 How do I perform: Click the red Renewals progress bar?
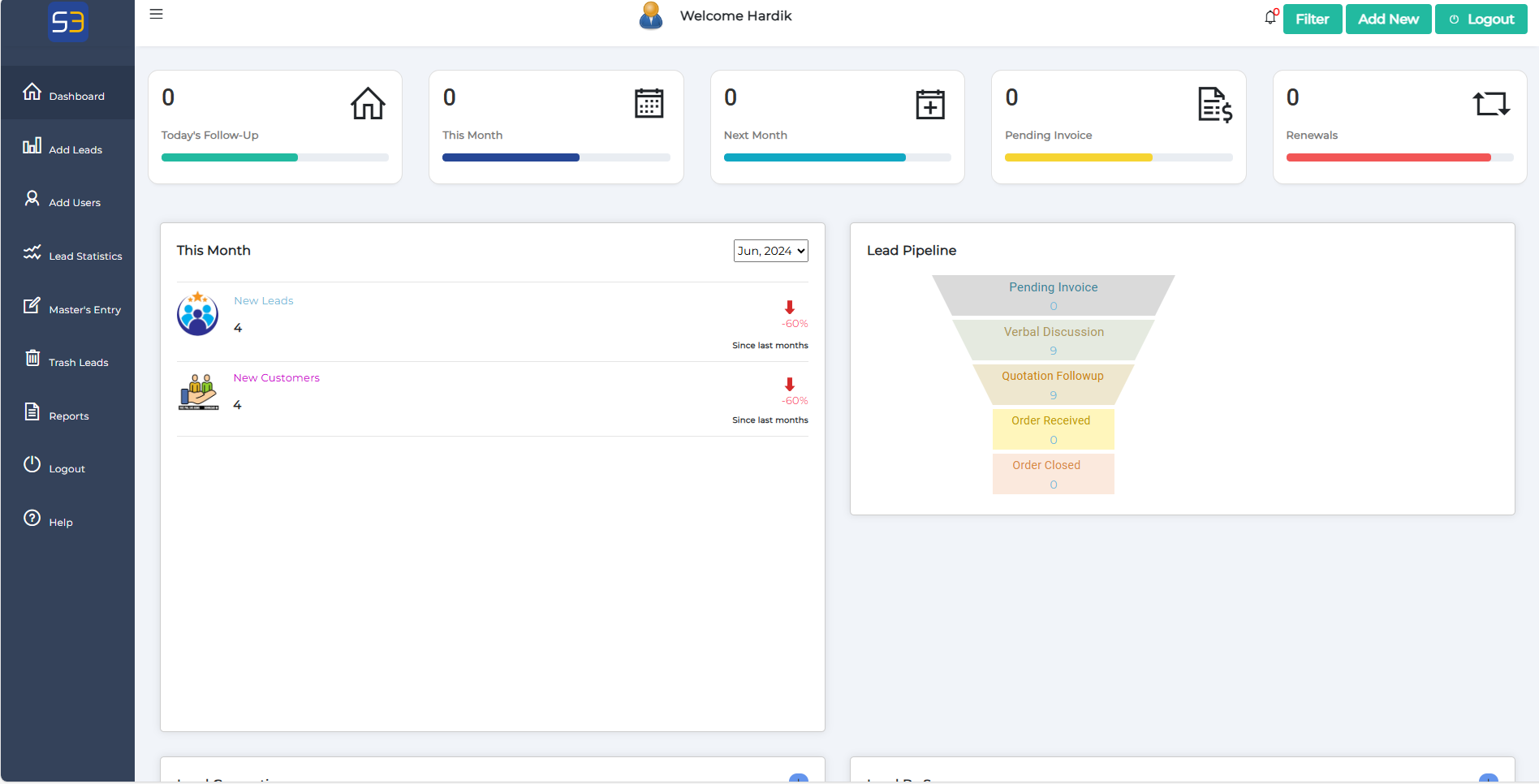click(1388, 157)
